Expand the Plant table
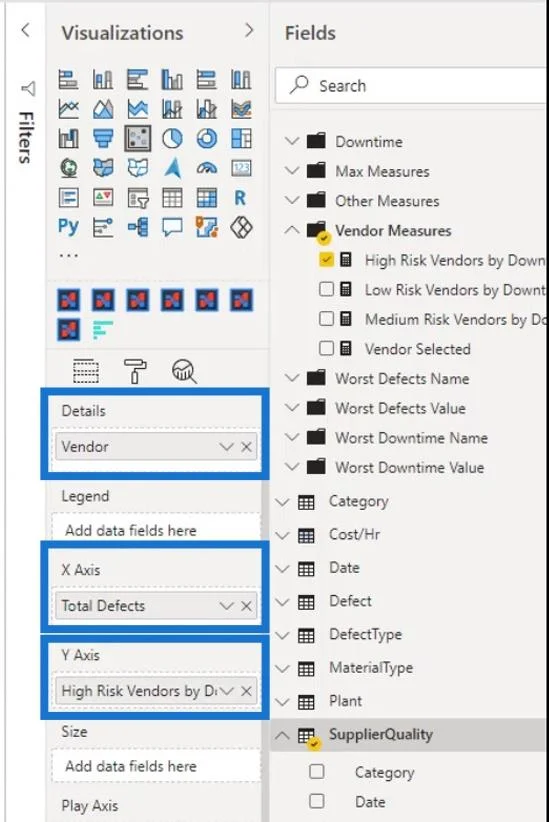Image resolution: width=549 pixels, height=822 pixels. click(x=283, y=701)
